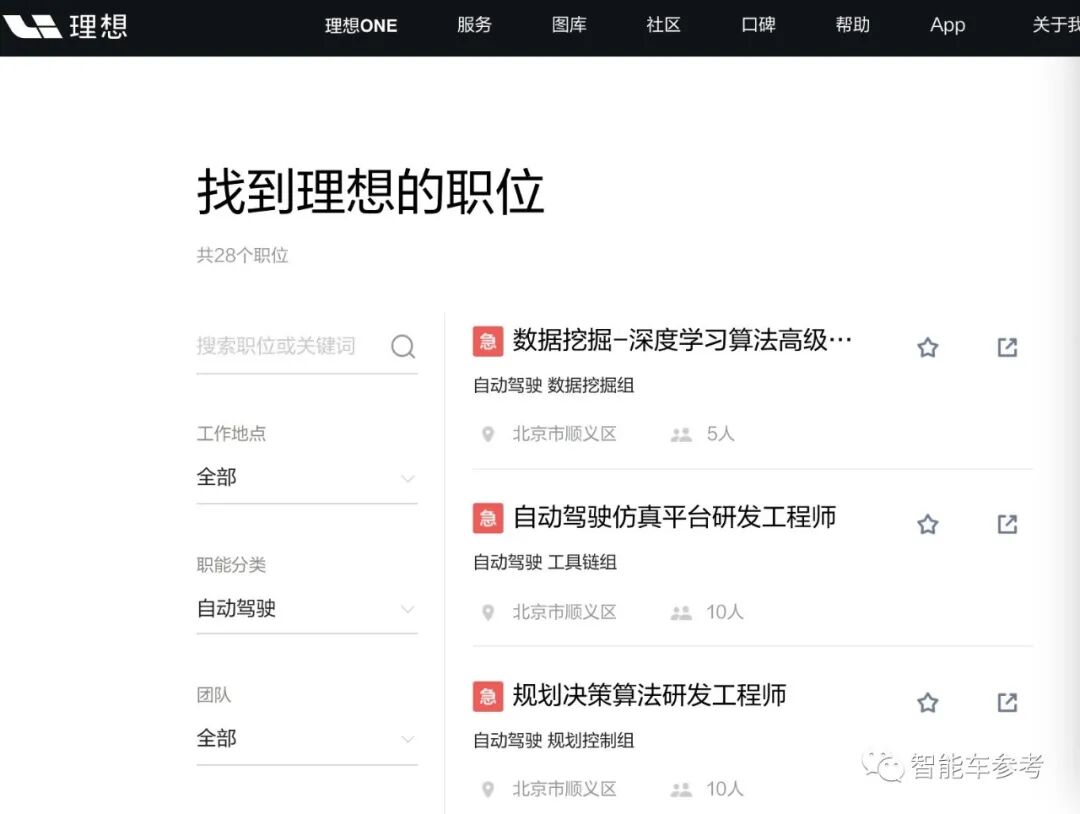Open 规划决策算法研发工程师 external link icon
The width and height of the screenshot is (1080, 814).
coord(1007,702)
